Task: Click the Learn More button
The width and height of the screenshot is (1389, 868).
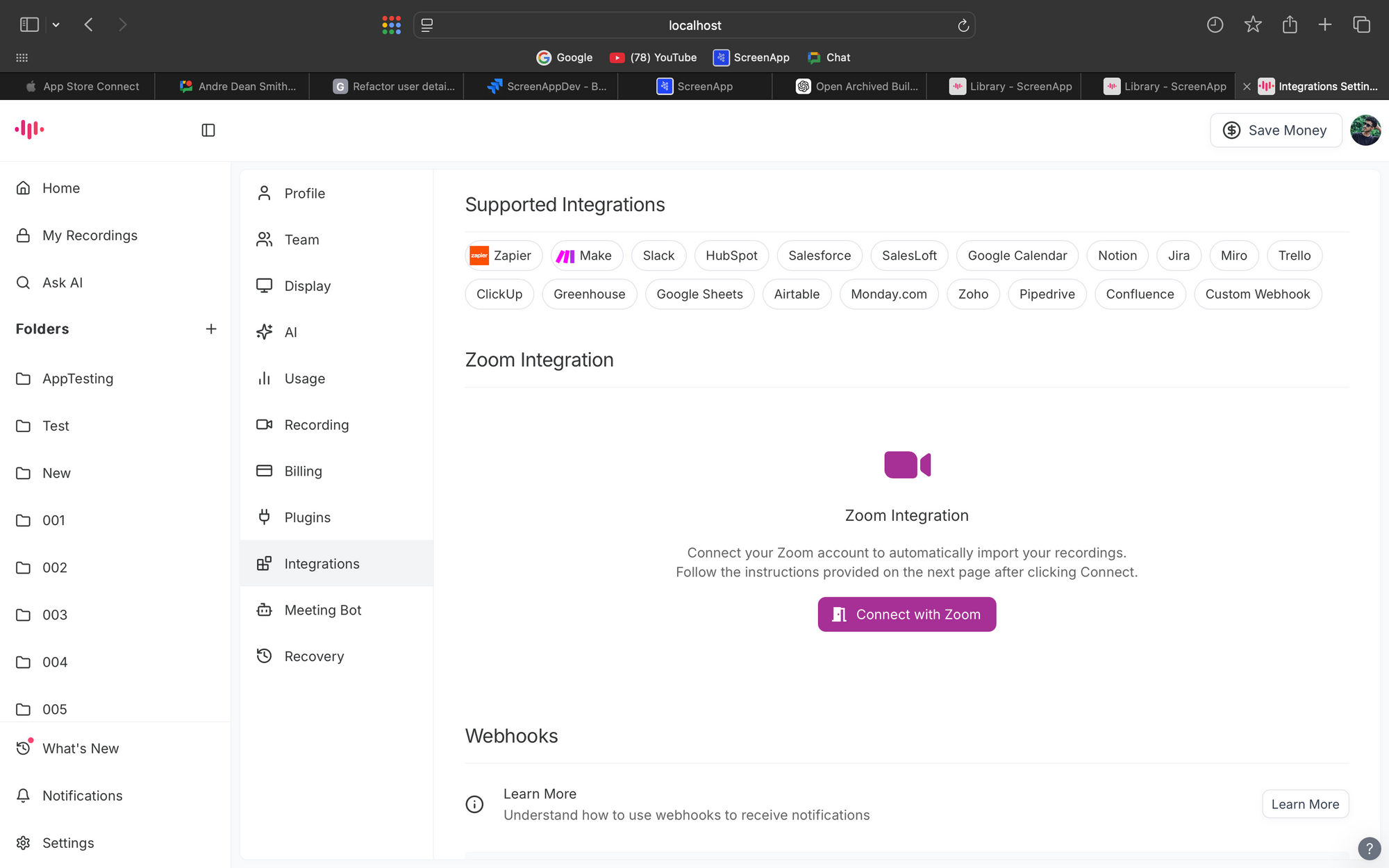Action: [x=1304, y=804]
